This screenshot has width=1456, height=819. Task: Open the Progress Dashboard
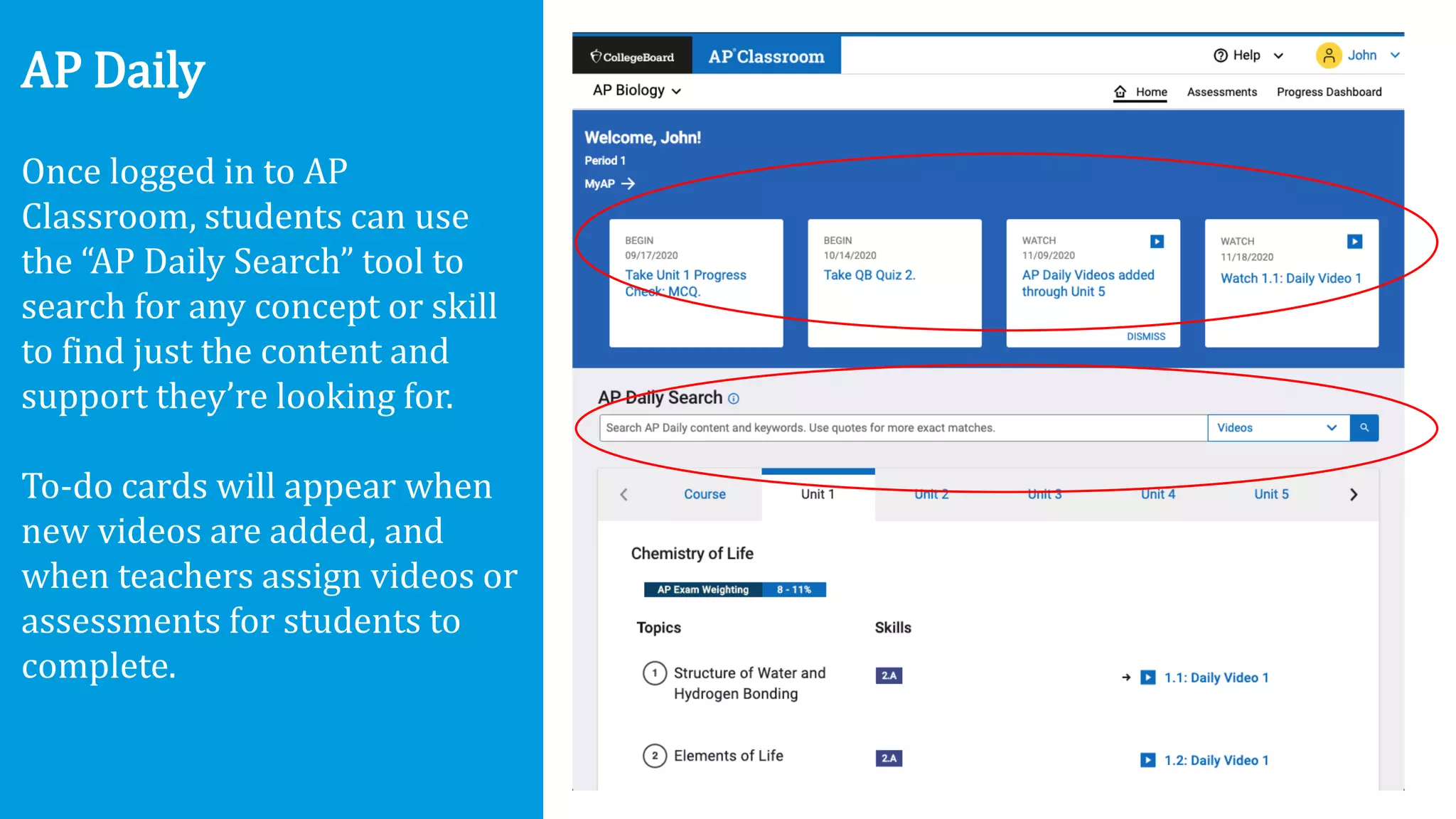1329,92
